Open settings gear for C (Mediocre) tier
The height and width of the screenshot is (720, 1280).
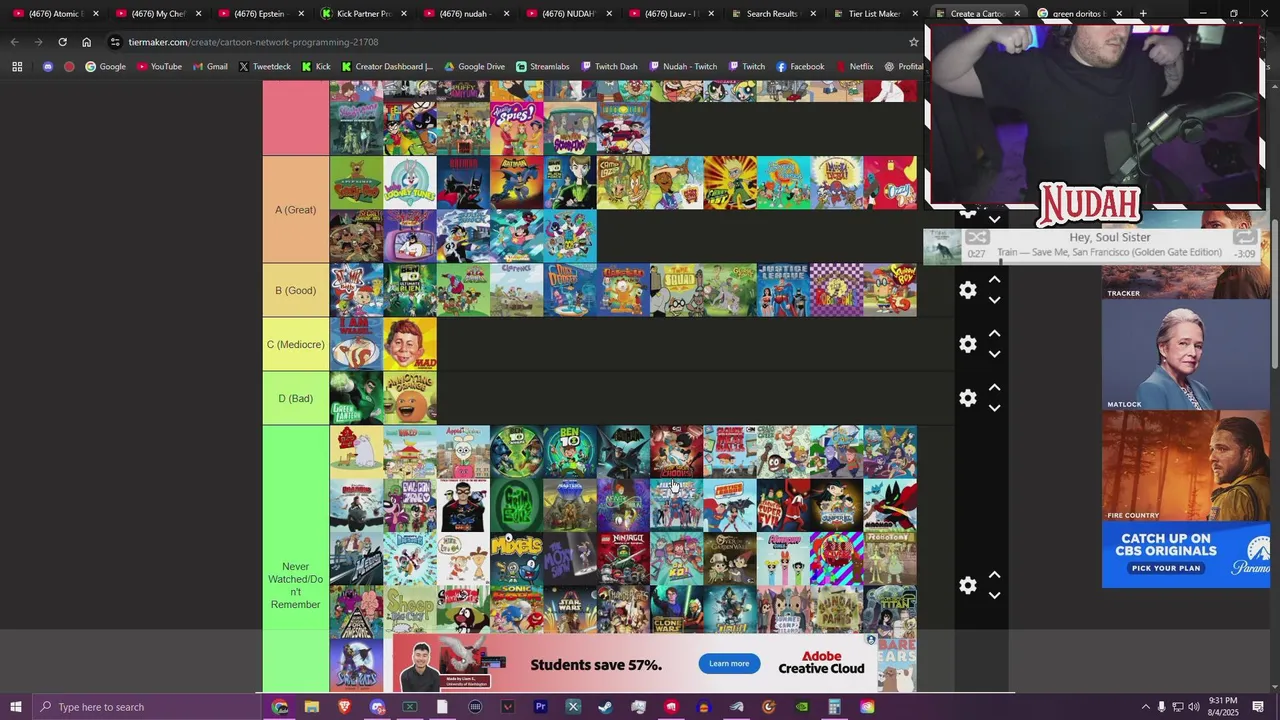pyautogui.click(x=968, y=344)
